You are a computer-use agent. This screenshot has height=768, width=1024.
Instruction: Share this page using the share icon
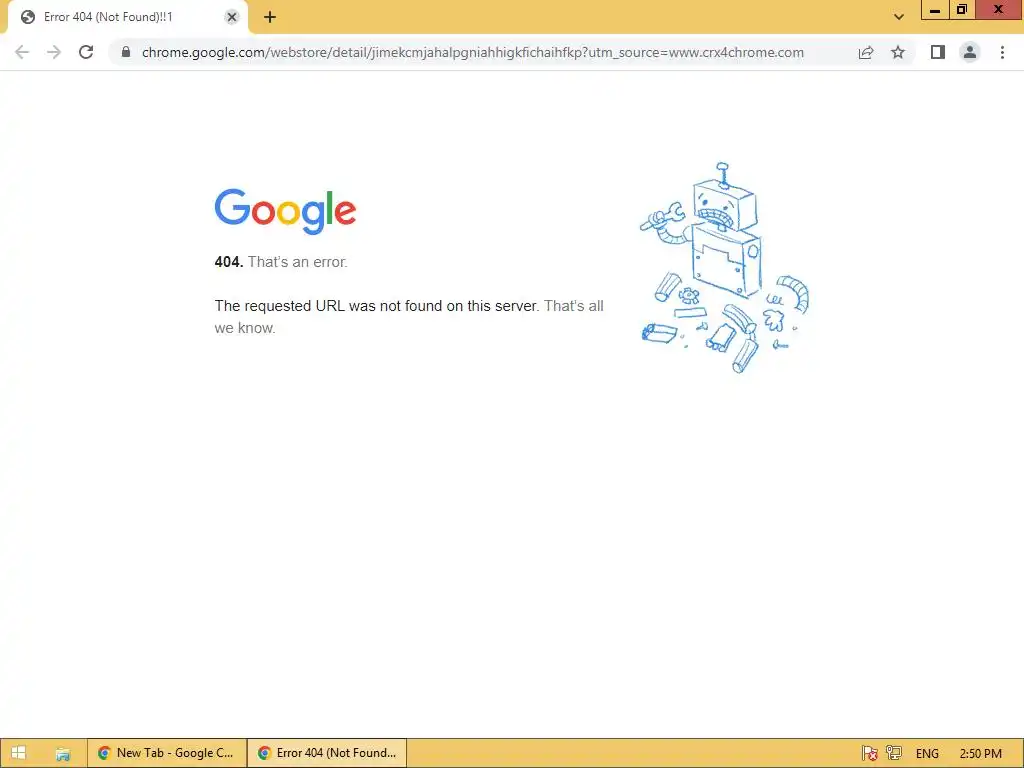point(866,52)
